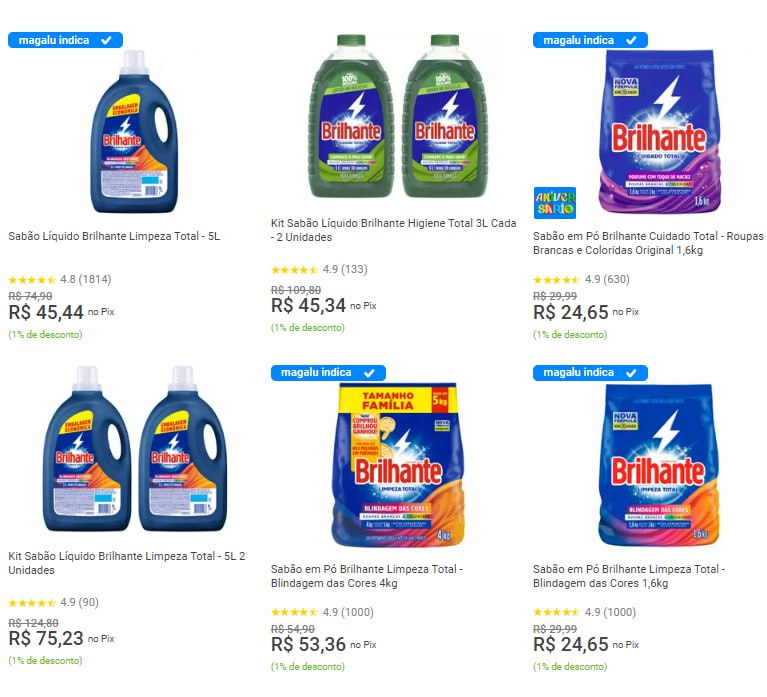This screenshot has width=767, height=697.
Task: Click the R$ 75,23 price
Action: click(x=46, y=639)
